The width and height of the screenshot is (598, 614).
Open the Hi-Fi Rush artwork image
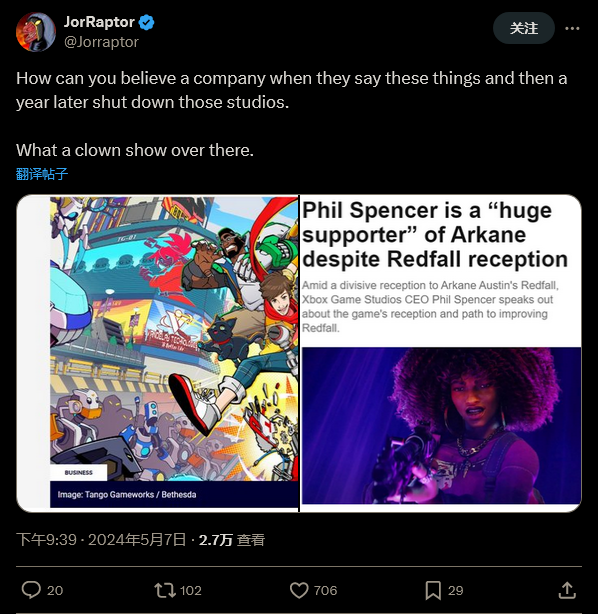coord(157,353)
